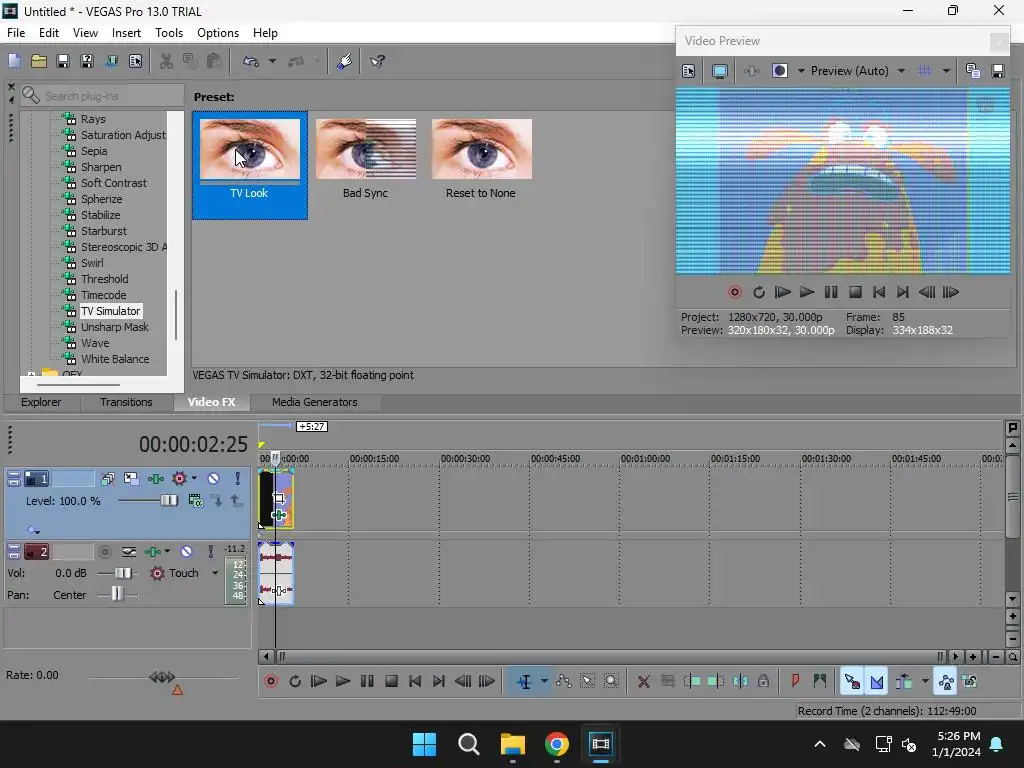1024x768 pixels.
Task: Select the Selection Edit Tool
Action: (x=587, y=681)
